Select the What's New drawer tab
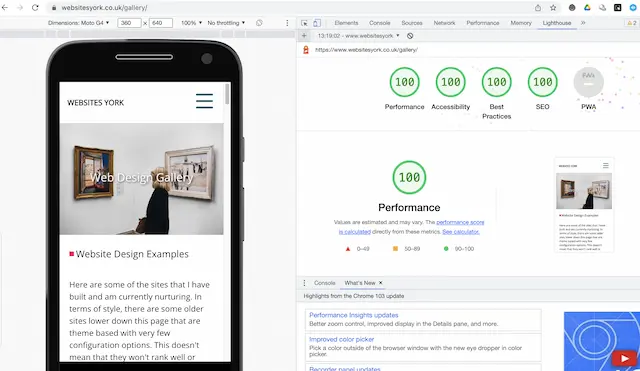The width and height of the screenshot is (640, 371). (x=360, y=283)
